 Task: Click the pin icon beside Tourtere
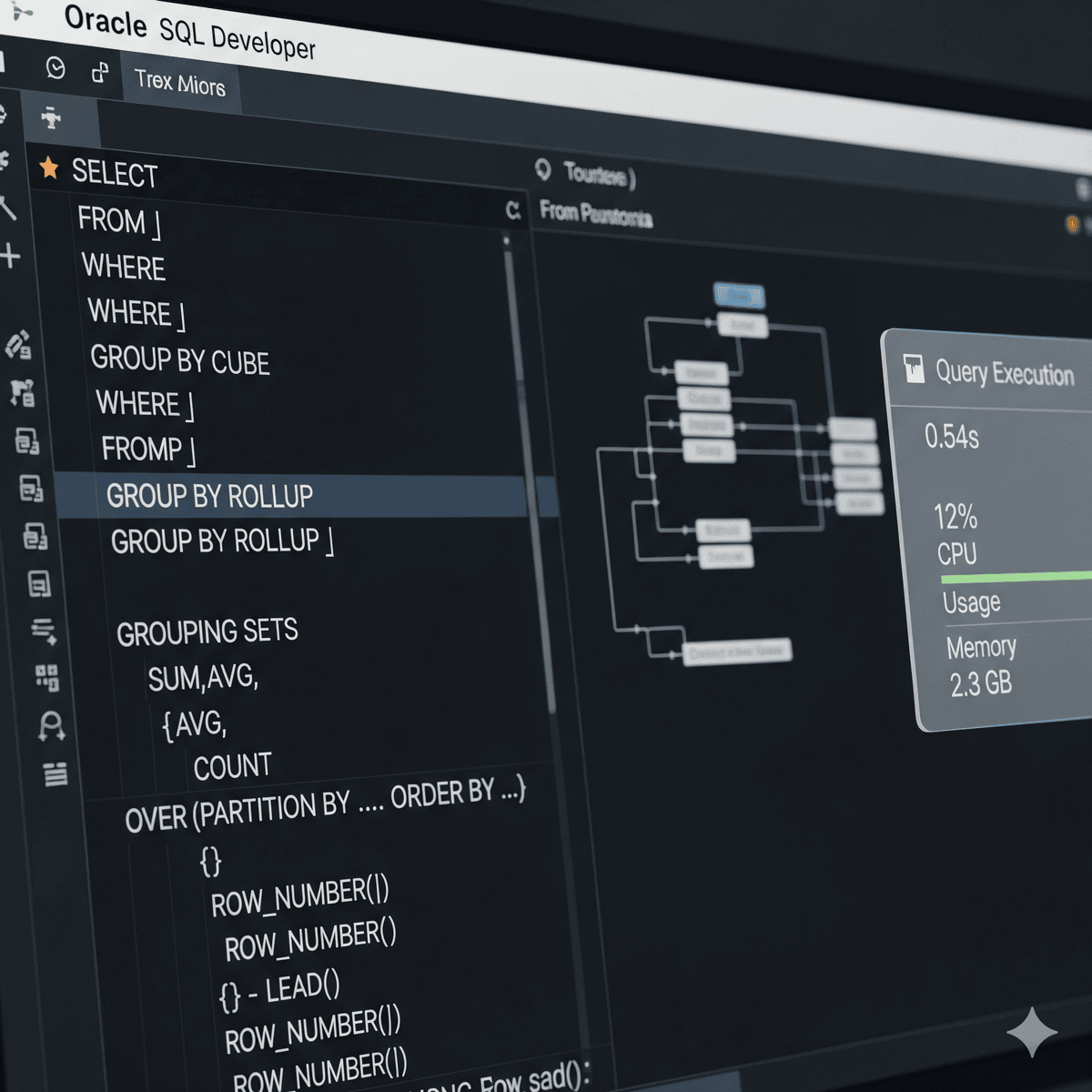(x=543, y=169)
